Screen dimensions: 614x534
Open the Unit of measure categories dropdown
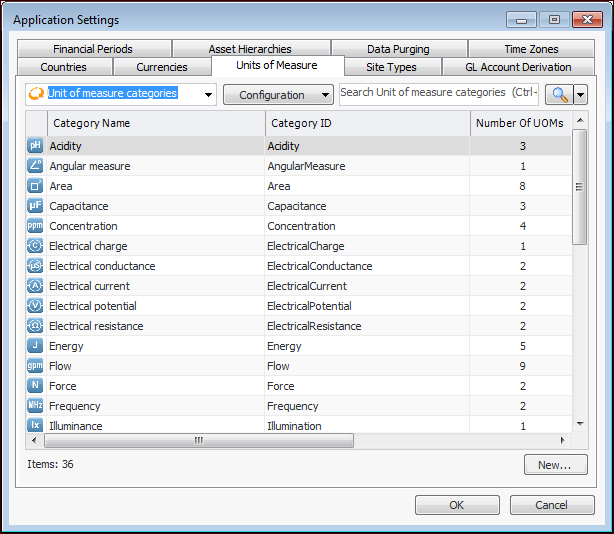tap(208, 94)
